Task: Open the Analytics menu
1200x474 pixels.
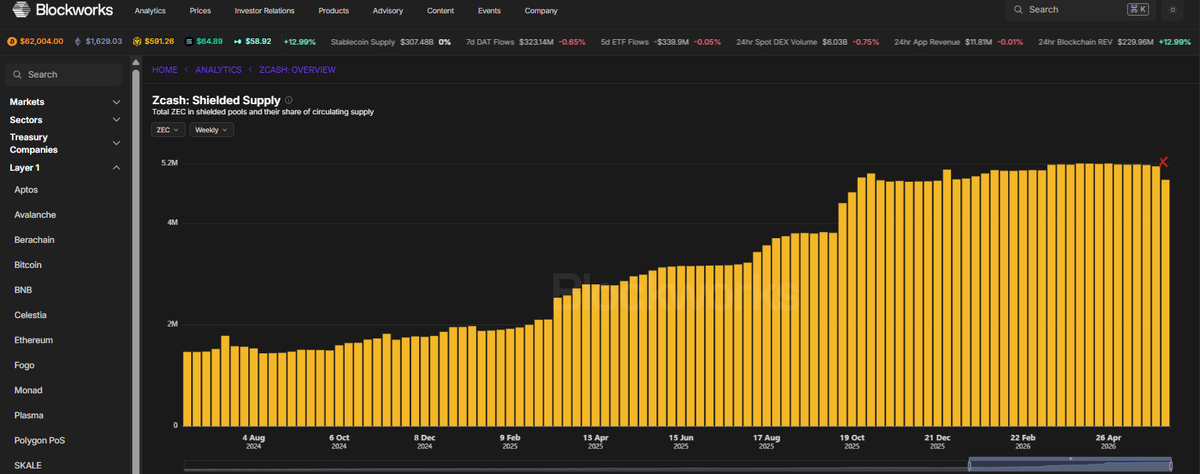Action: point(150,10)
